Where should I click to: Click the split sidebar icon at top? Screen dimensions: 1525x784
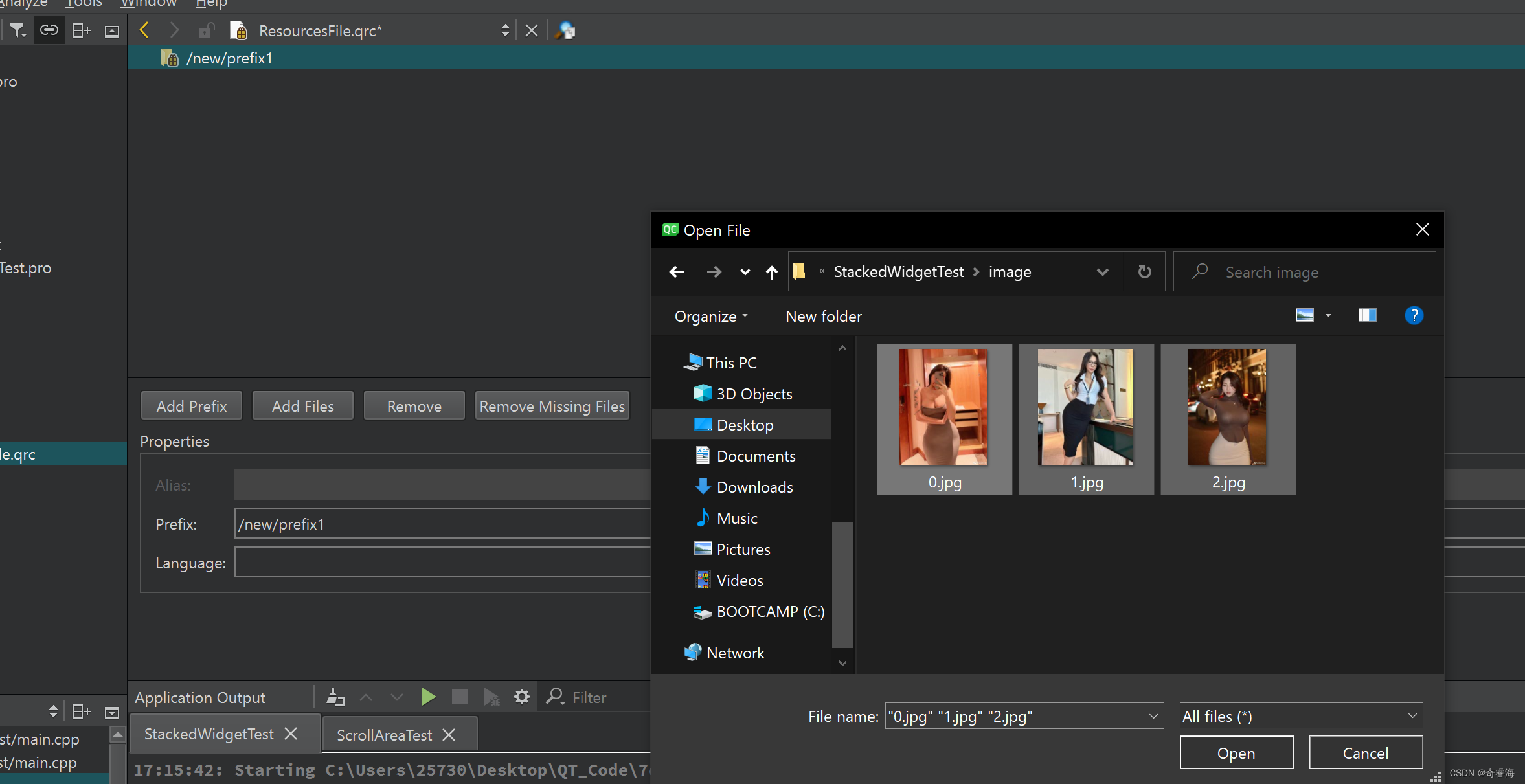click(81, 30)
